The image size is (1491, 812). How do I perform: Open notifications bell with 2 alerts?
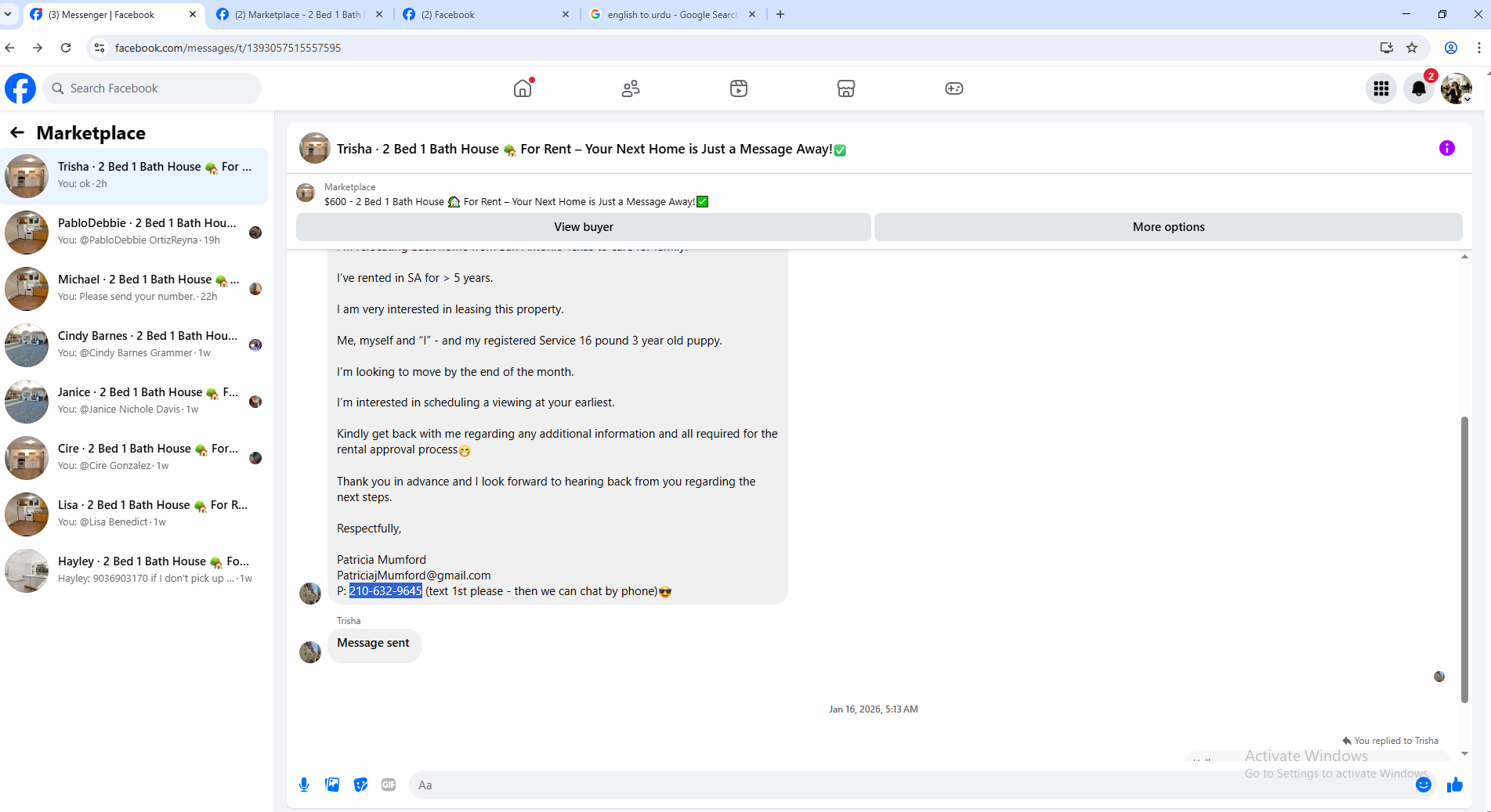(x=1419, y=88)
